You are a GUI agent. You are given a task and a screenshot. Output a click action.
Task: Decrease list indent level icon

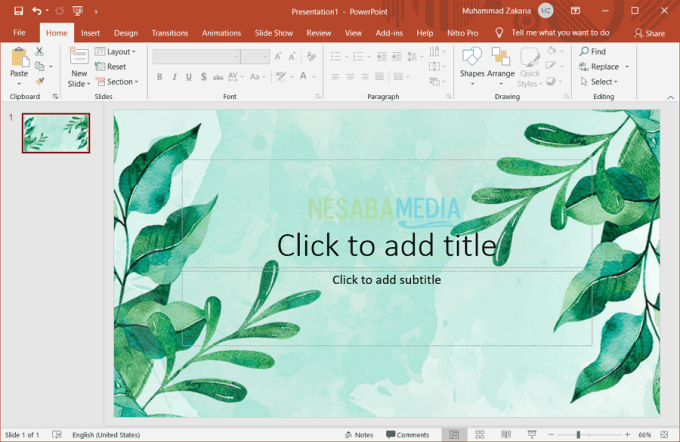[382, 56]
